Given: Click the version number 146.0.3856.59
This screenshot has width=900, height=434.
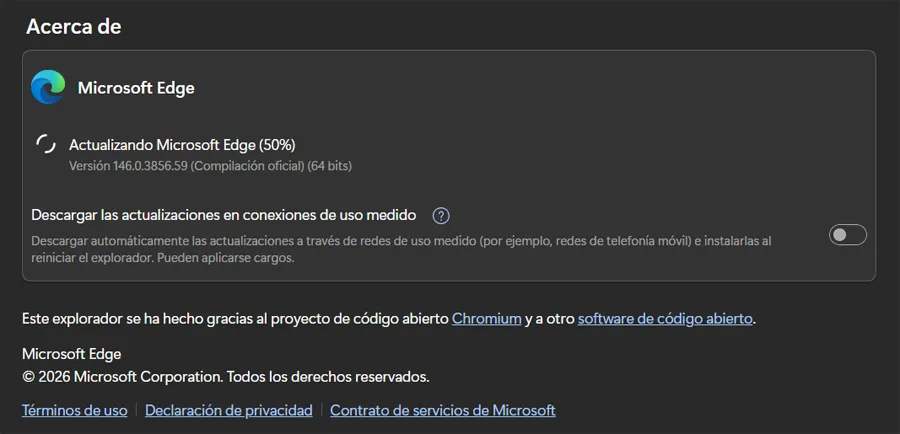Looking at the screenshot, I should 151,165.
